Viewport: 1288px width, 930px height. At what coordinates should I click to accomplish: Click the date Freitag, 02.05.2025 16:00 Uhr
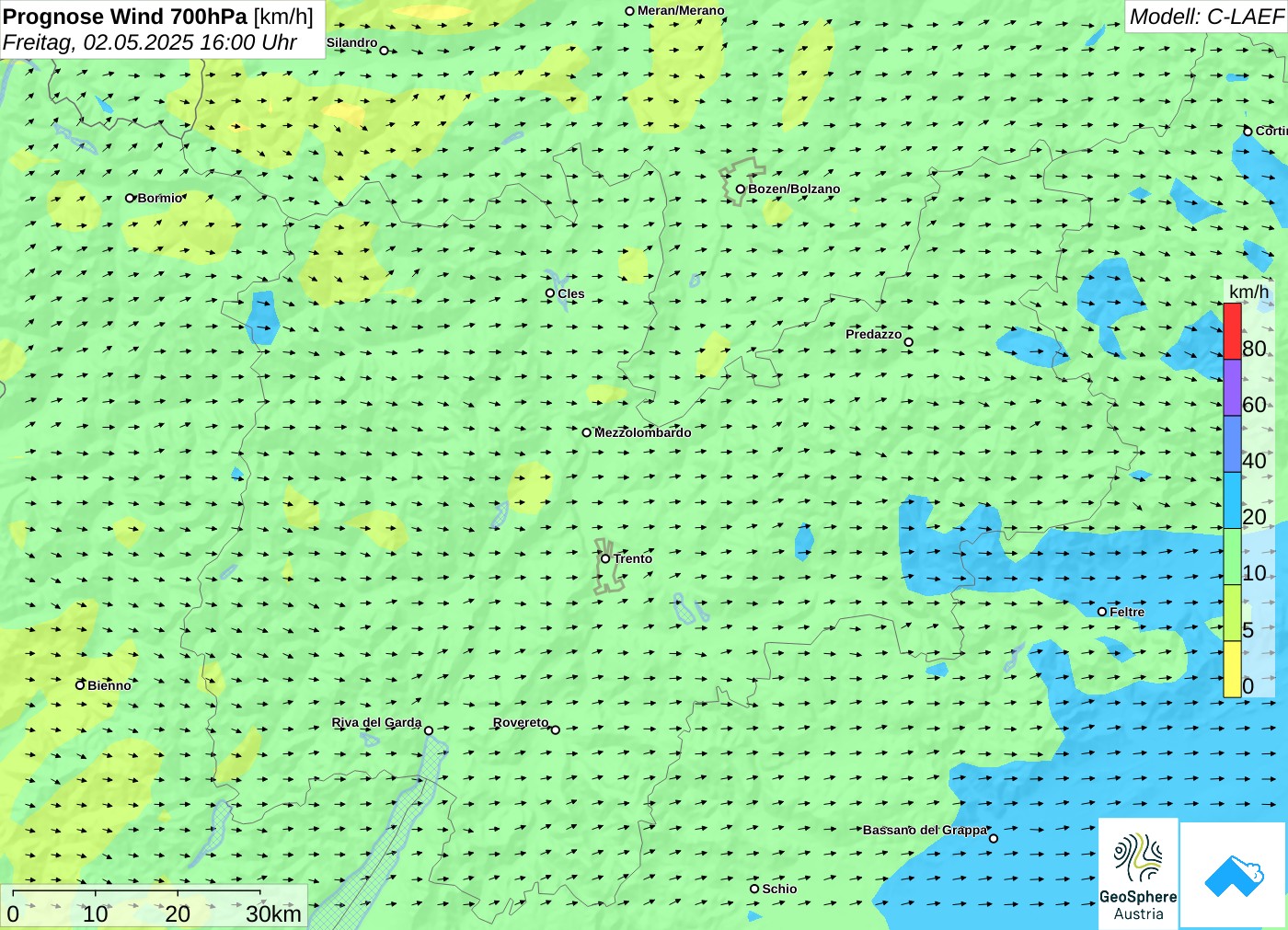[x=150, y=42]
